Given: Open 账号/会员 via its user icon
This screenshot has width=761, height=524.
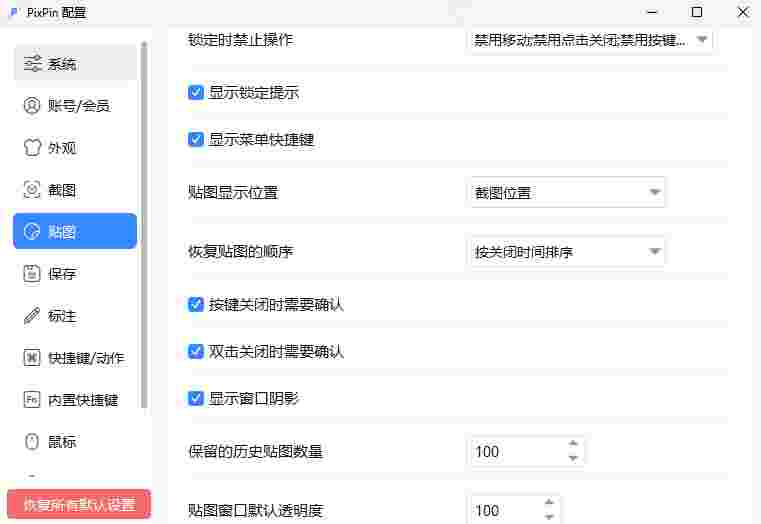Looking at the screenshot, I should coord(33,106).
